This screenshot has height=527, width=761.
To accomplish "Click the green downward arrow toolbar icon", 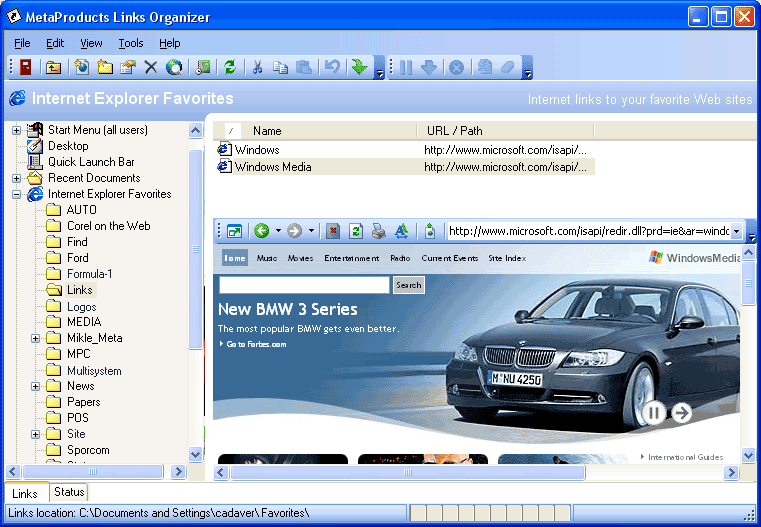I will (360, 67).
